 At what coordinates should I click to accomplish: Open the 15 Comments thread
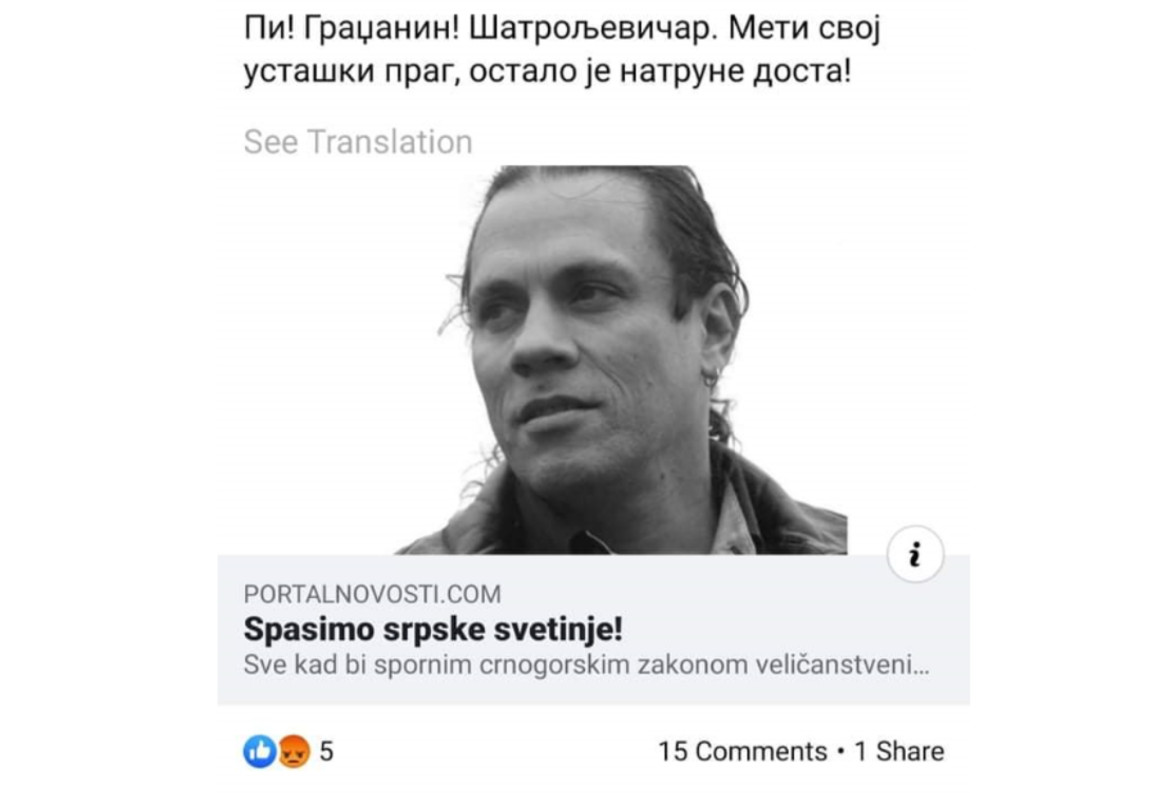pos(742,751)
